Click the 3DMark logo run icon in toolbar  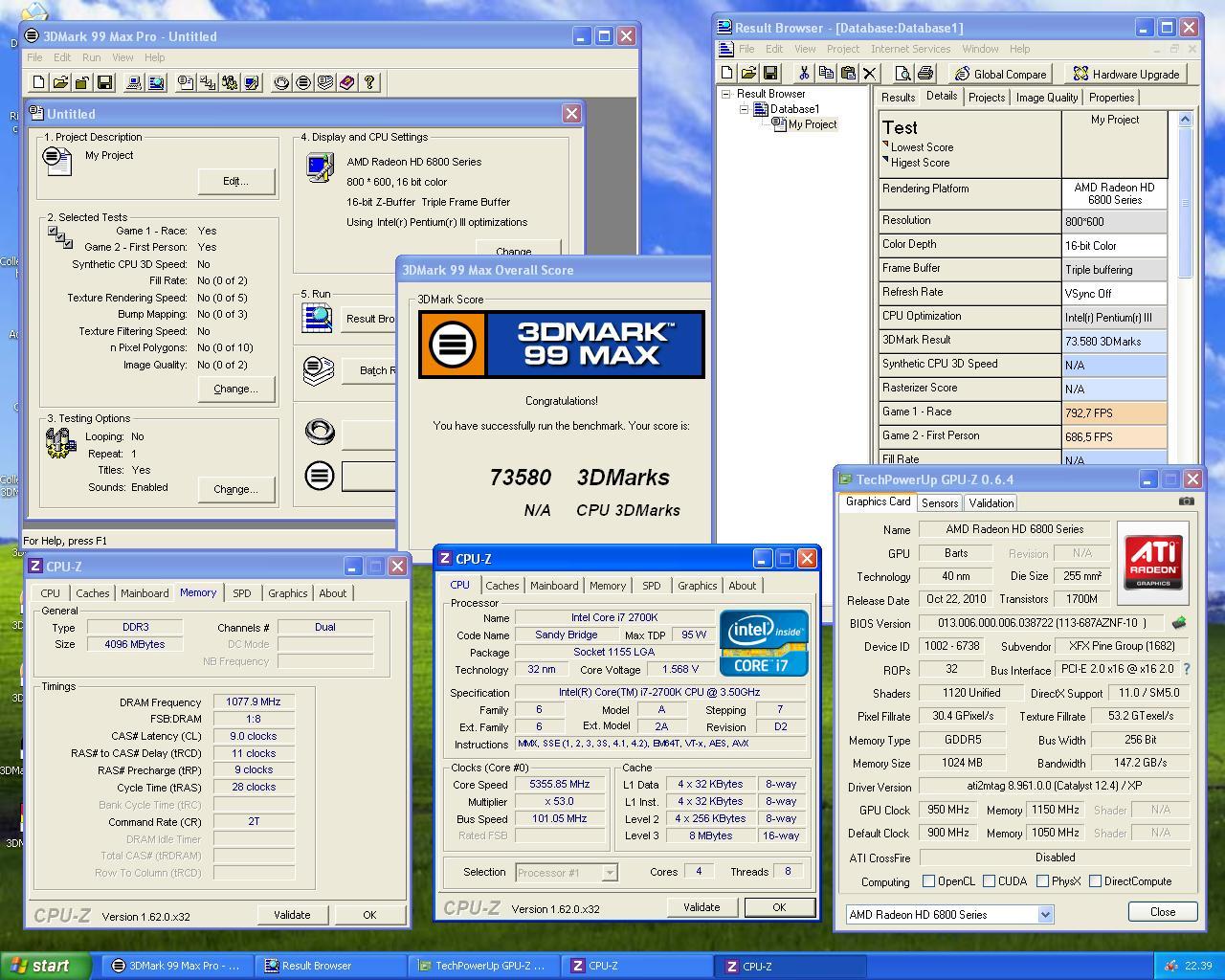(303, 83)
